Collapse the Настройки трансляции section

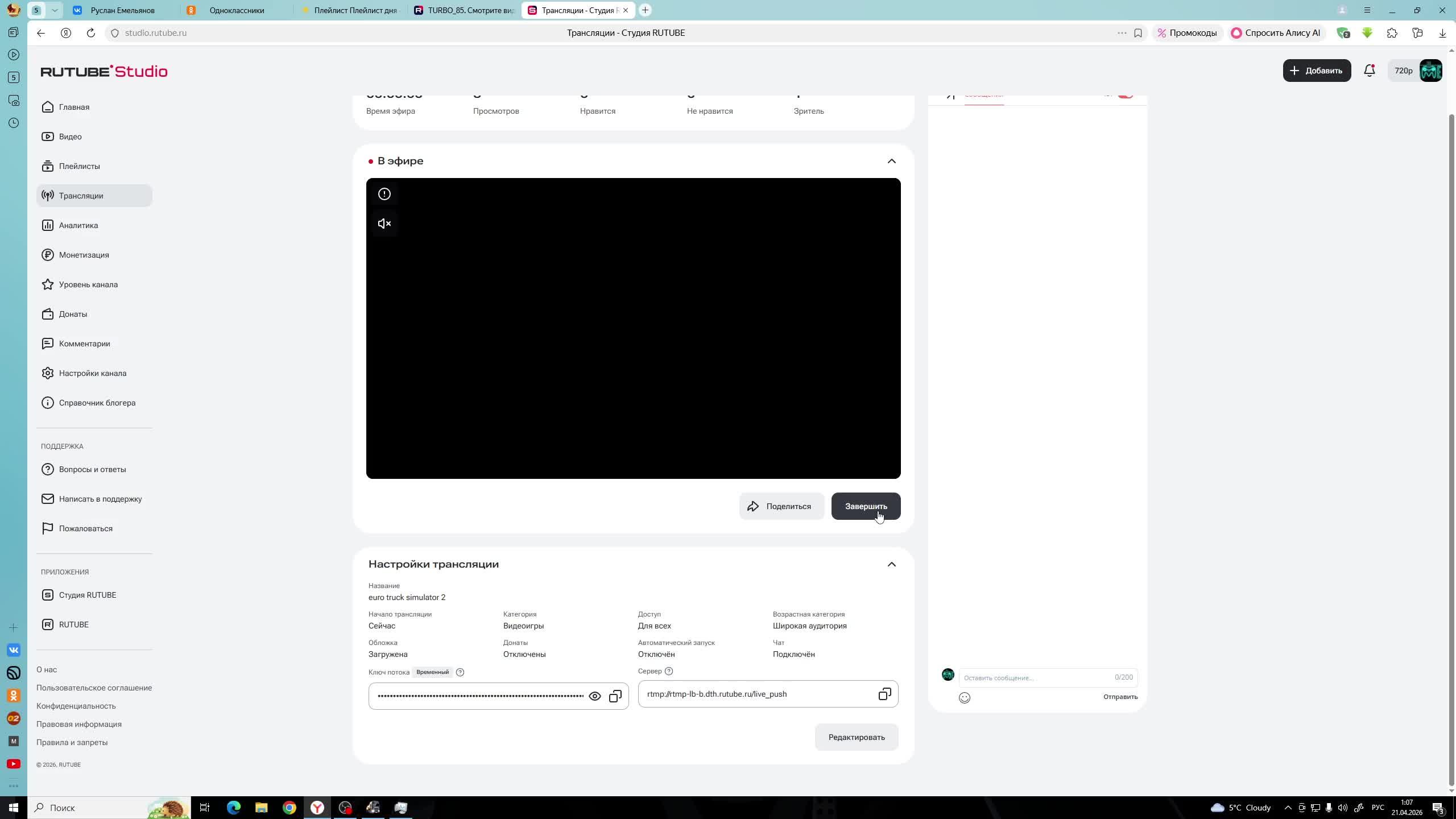tap(891, 564)
